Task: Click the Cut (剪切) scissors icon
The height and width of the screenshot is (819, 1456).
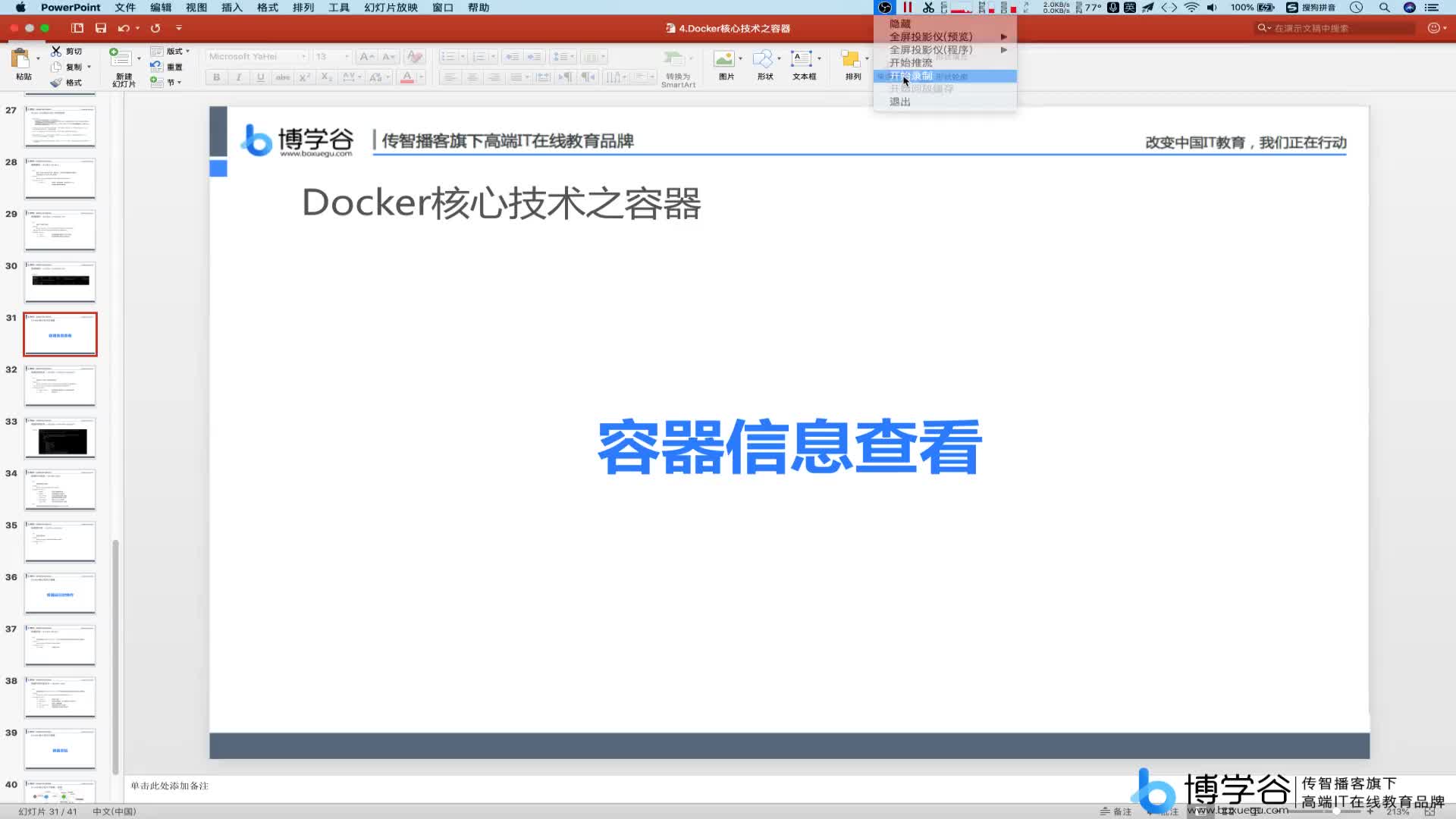Action: [56, 51]
